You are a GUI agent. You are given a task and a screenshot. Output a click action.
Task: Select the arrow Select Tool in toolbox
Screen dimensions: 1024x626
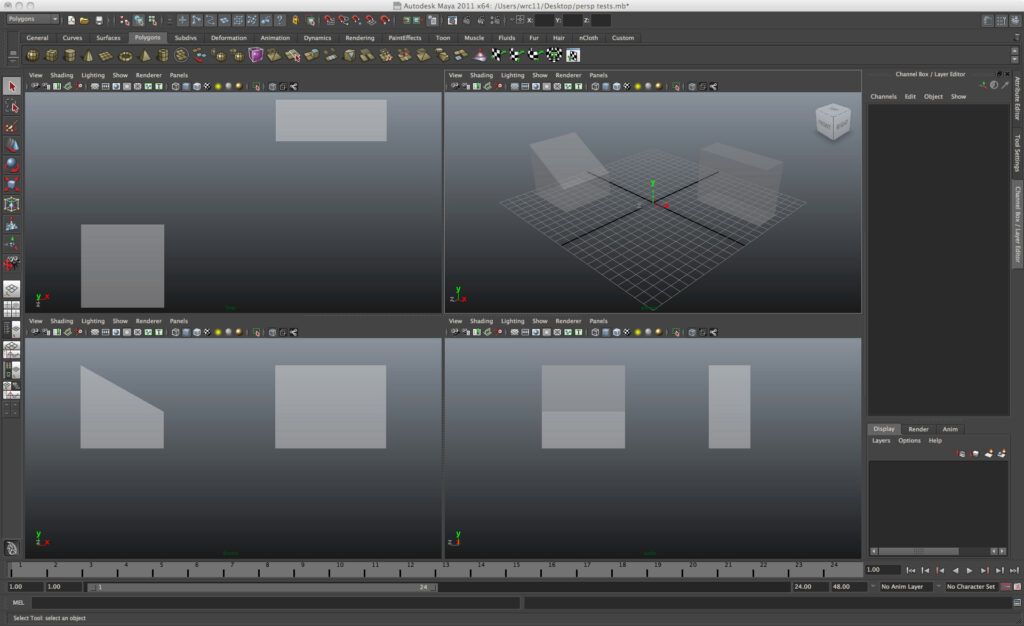(12, 86)
